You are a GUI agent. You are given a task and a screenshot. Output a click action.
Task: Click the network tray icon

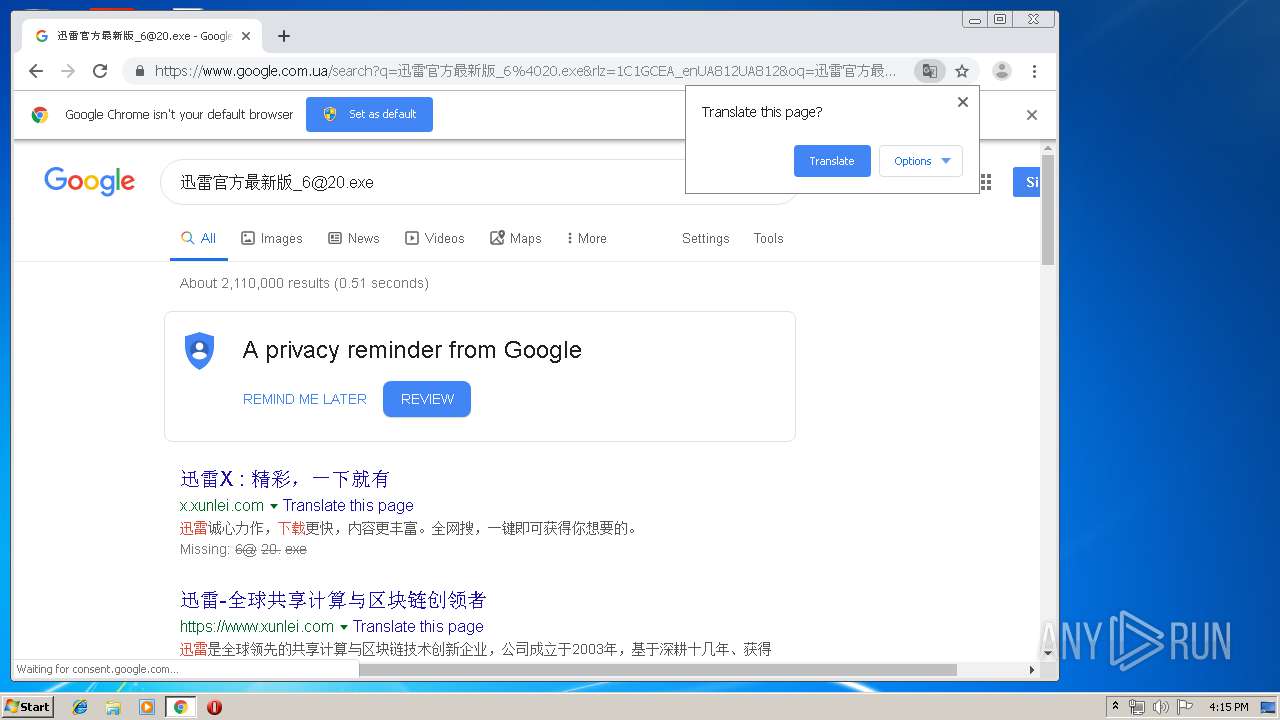pos(1137,707)
